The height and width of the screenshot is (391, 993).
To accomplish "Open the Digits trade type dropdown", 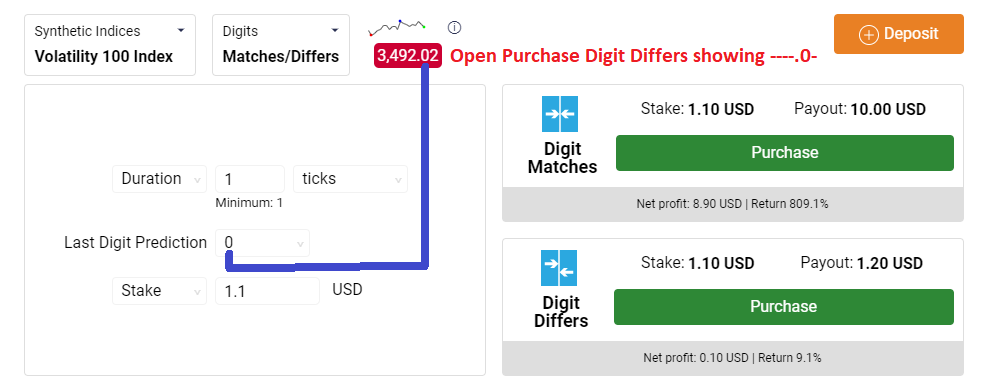I will (281, 45).
